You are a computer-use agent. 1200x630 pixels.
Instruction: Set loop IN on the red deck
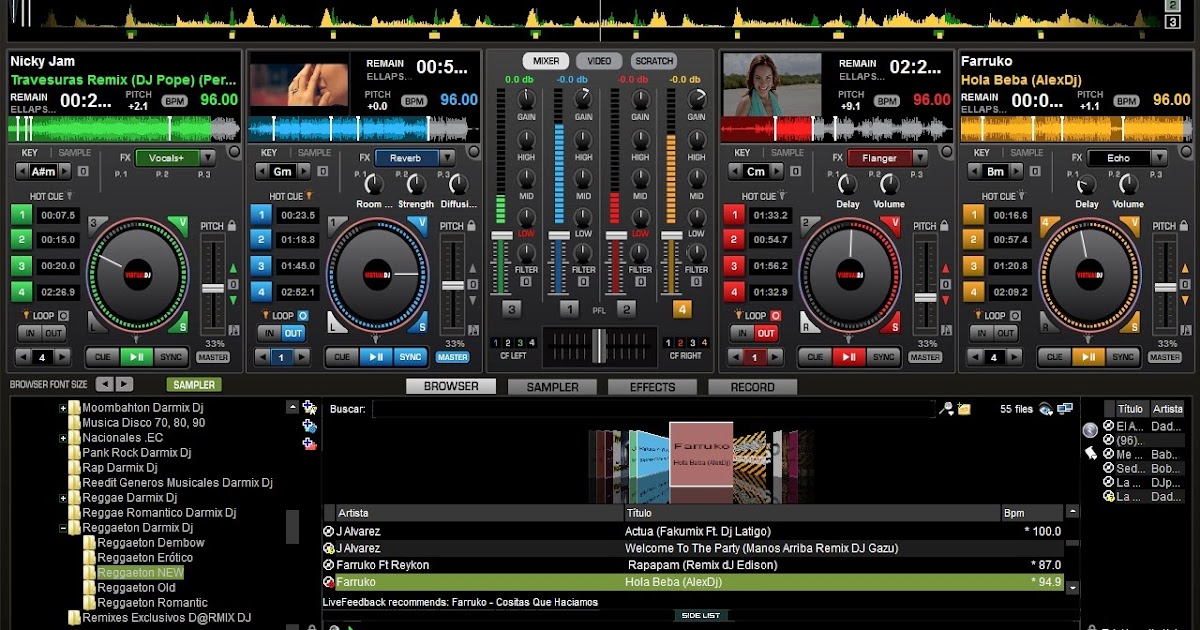pyautogui.click(x=743, y=333)
